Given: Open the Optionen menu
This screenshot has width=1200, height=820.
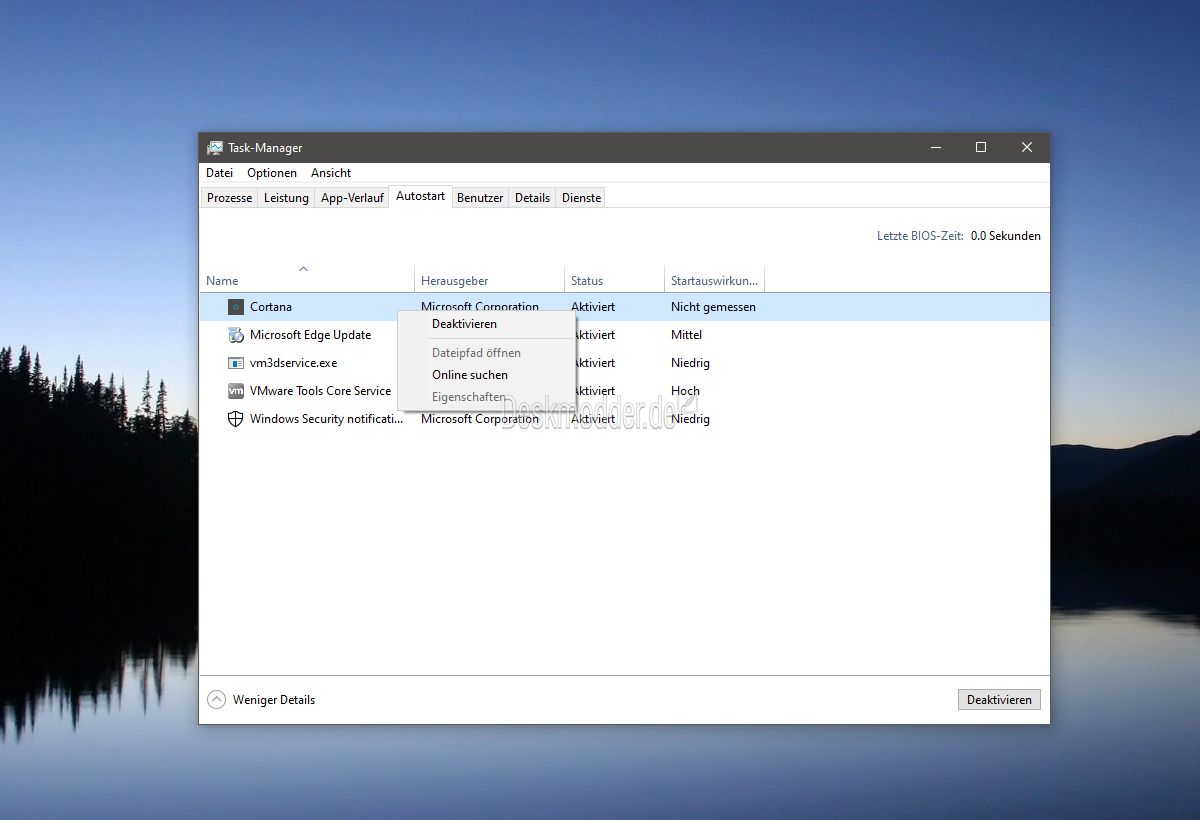Looking at the screenshot, I should click(x=272, y=173).
